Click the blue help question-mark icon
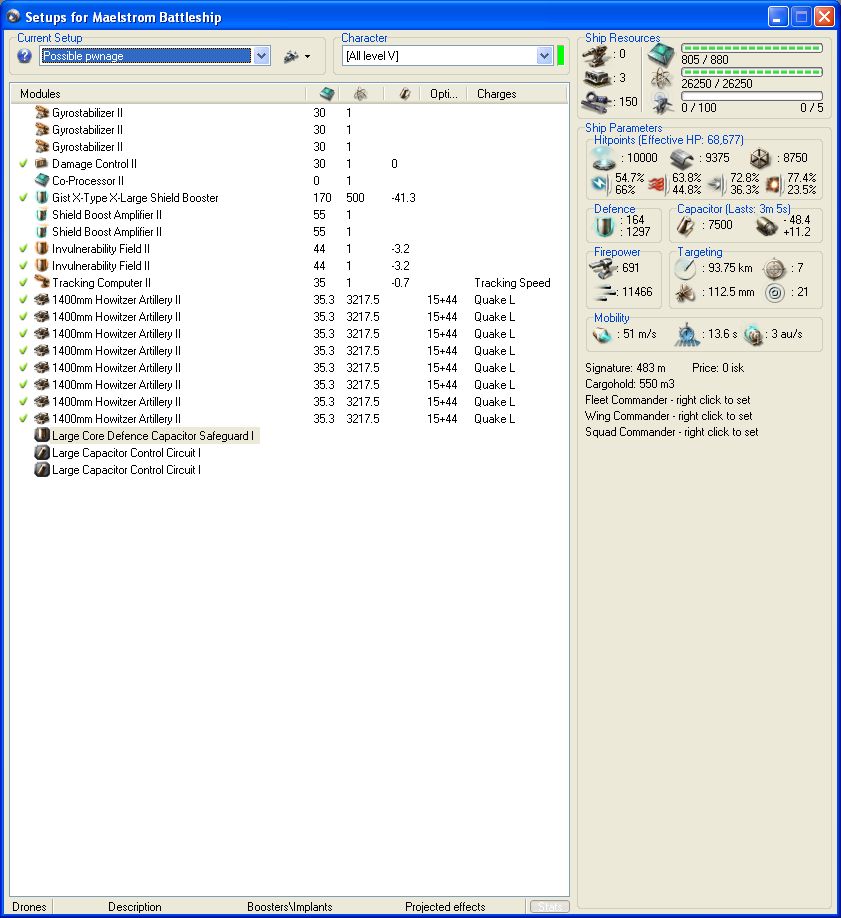Viewport: 841px width, 918px height. click(x=25, y=56)
